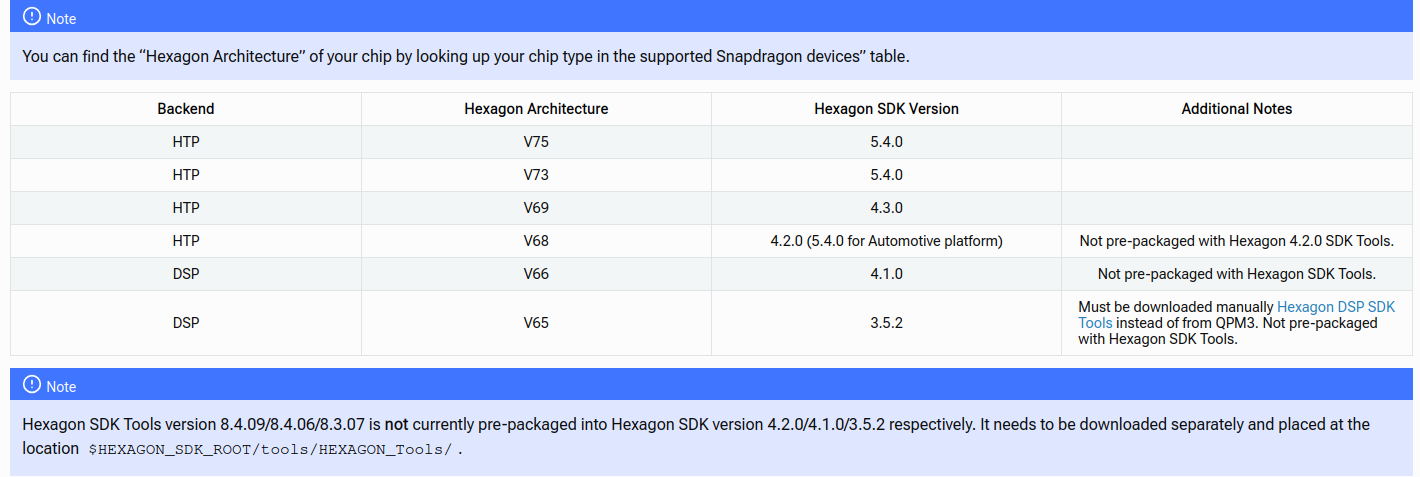This screenshot has height=477, width=1420.
Task: Click the Additional Notes column header
Action: (1236, 109)
